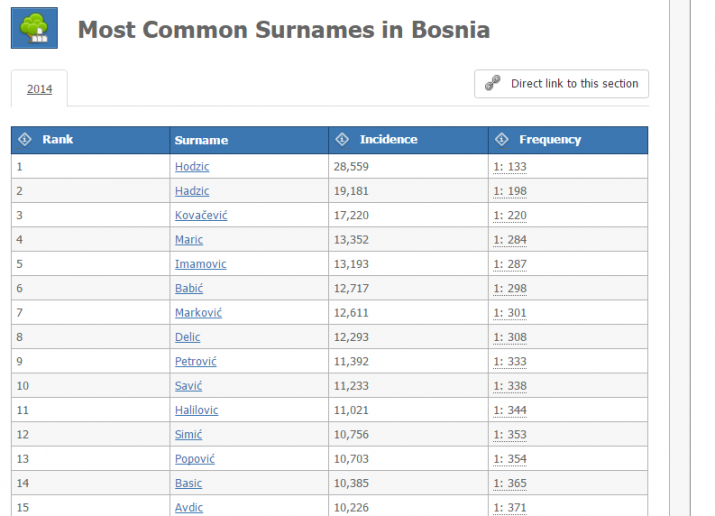Click the 1: 133 frequency value
This screenshot has height=516, width=715.
pyautogui.click(x=510, y=167)
